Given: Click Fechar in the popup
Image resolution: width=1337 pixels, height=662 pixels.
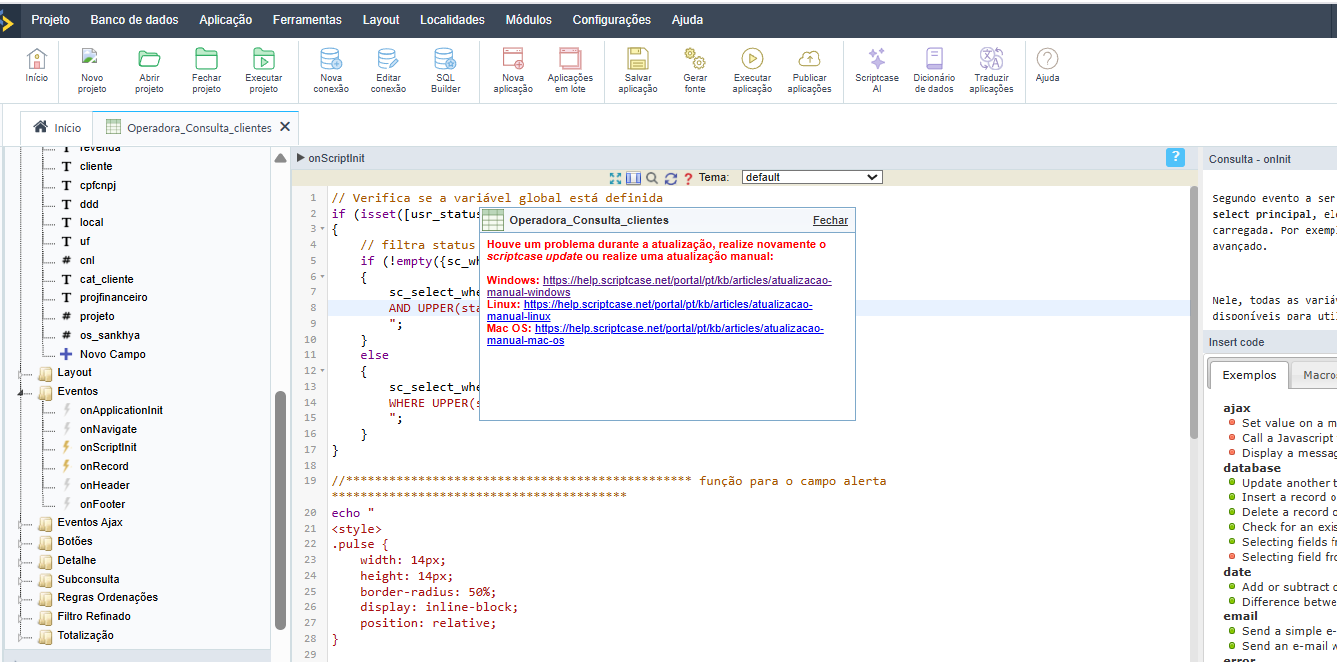Looking at the screenshot, I should [x=830, y=220].
